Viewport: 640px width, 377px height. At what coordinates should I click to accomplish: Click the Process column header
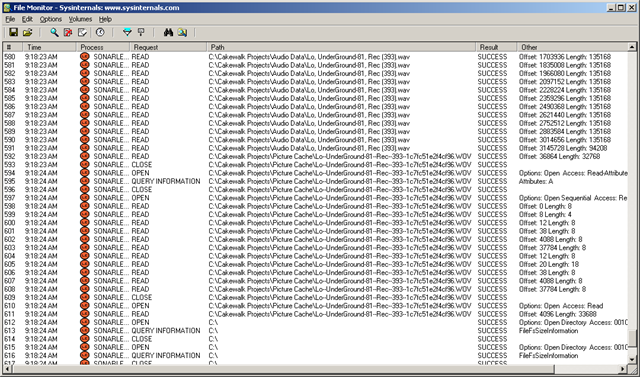103,47
